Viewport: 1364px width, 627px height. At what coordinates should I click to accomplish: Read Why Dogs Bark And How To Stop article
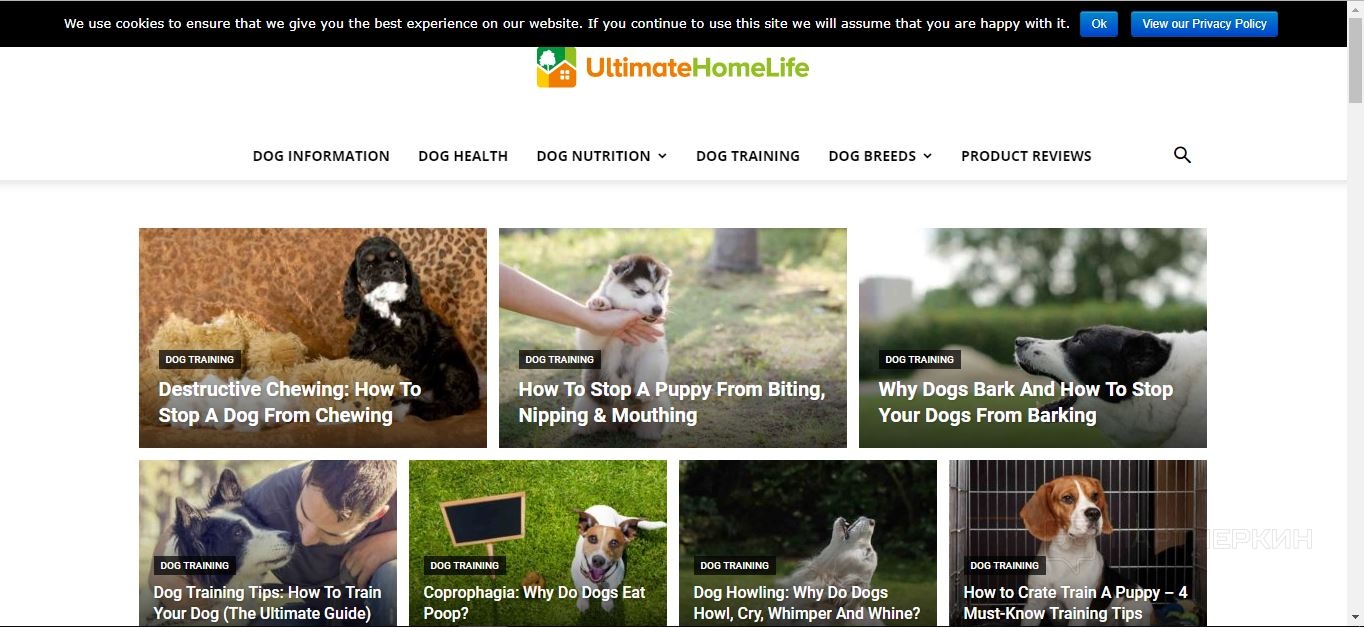click(1026, 402)
